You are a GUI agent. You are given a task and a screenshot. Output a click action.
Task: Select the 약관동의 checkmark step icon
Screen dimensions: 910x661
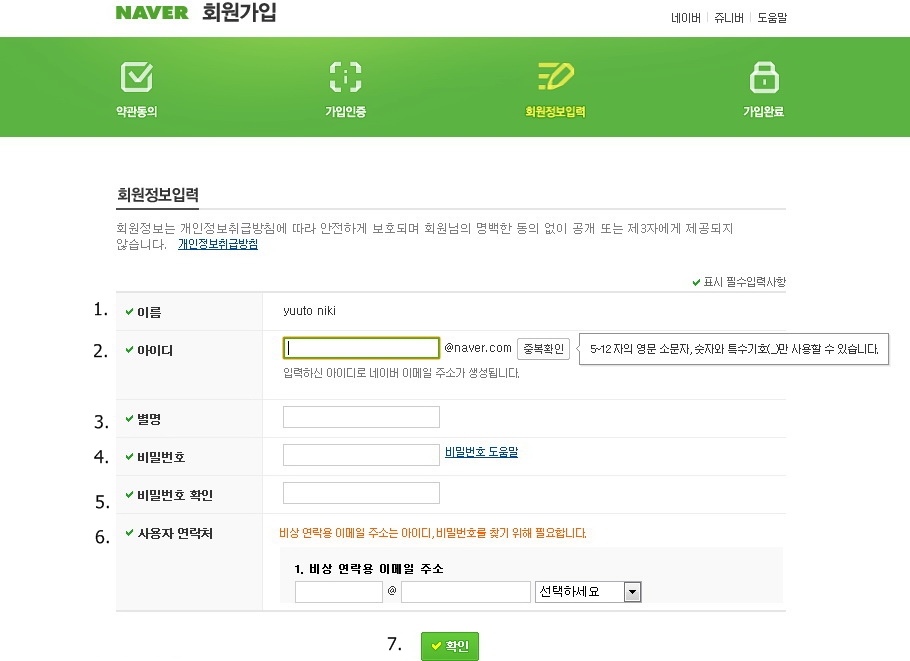pyautogui.click(x=137, y=77)
